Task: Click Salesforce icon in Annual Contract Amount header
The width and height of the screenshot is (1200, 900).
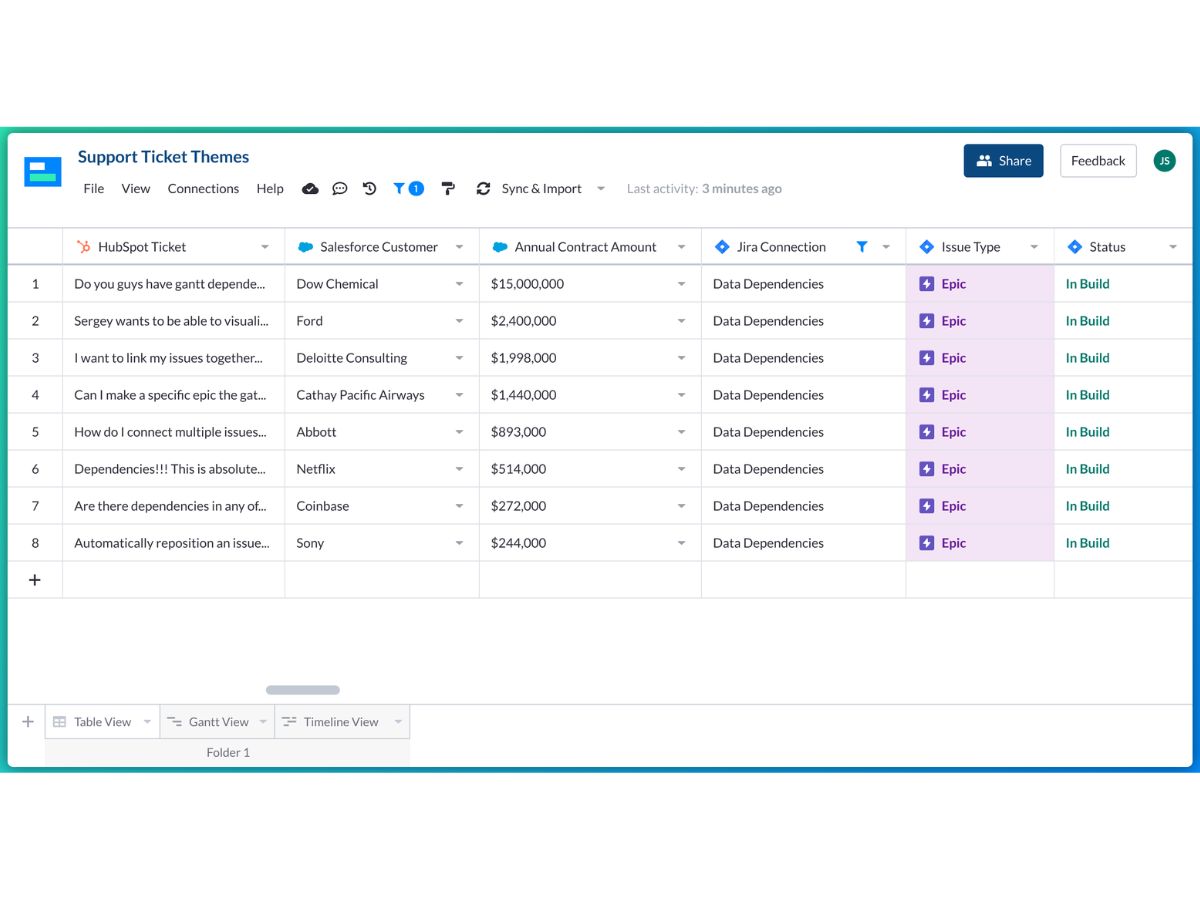Action: 500,247
